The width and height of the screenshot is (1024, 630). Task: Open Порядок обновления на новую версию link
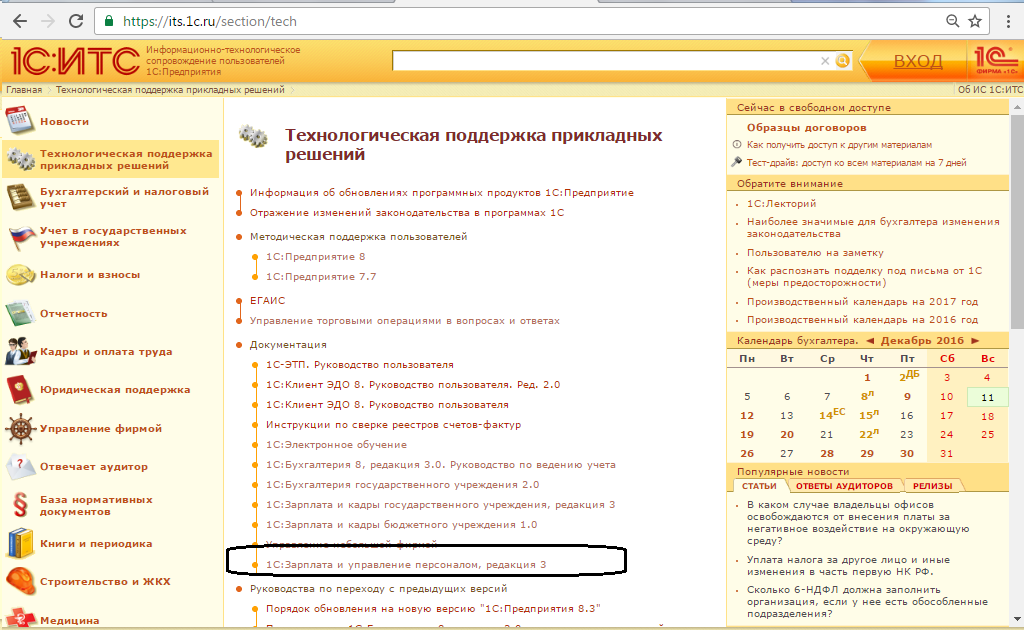(433, 608)
